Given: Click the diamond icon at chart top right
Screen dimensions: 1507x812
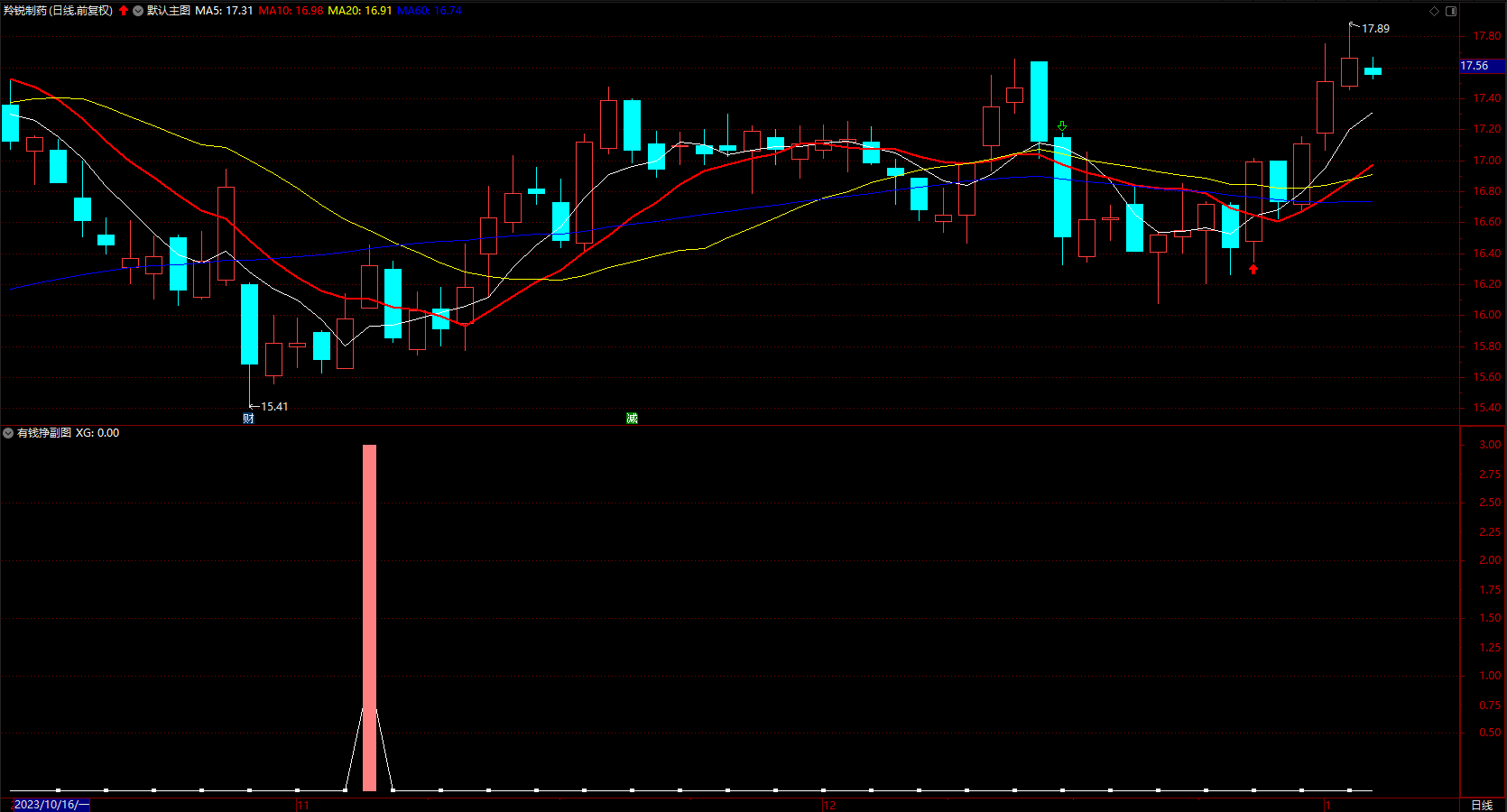Looking at the screenshot, I should pos(1435,11).
